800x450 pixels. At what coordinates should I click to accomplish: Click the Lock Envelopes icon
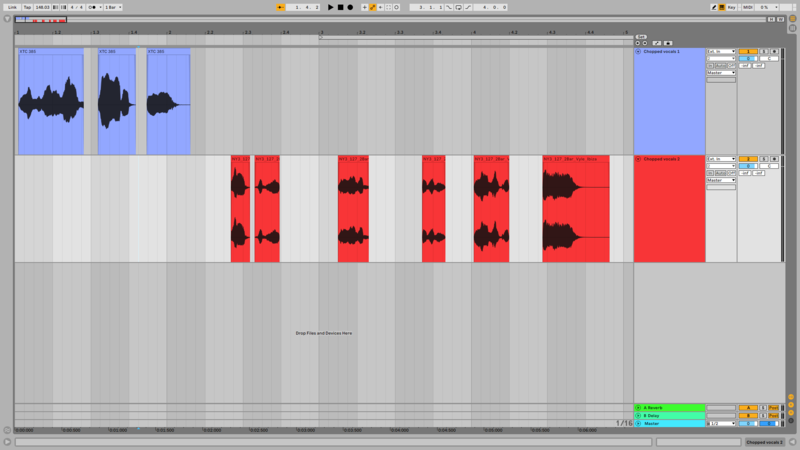coord(668,43)
